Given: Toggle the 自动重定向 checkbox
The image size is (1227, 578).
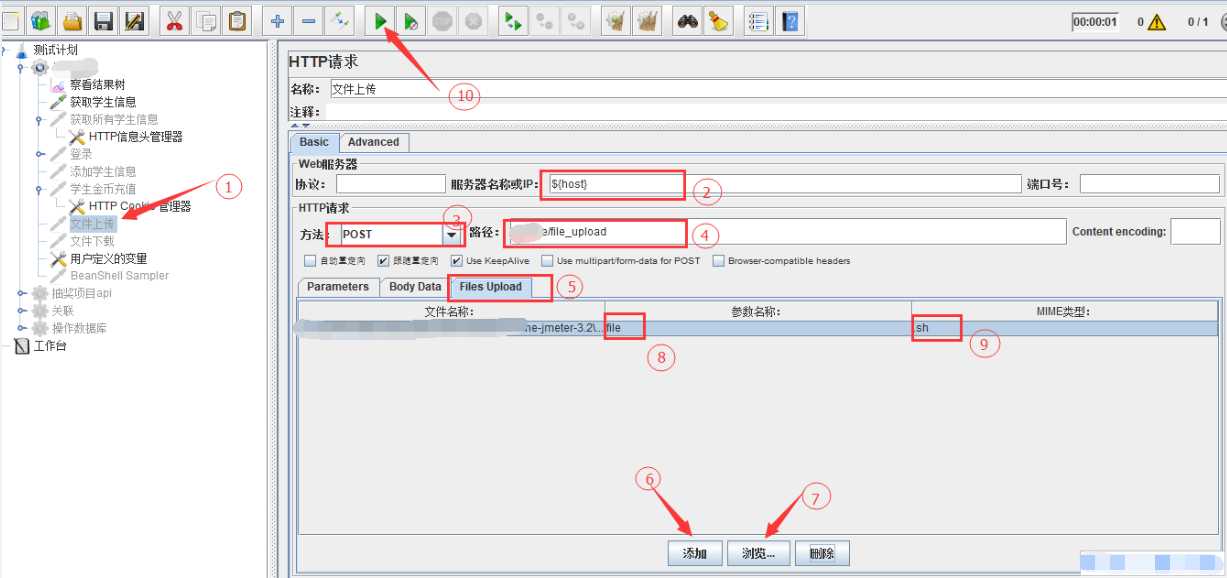Looking at the screenshot, I should tap(310, 261).
